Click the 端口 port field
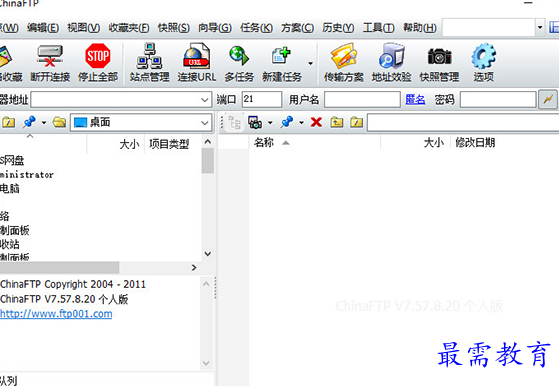This screenshot has width=559, height=386. (262, 99)
